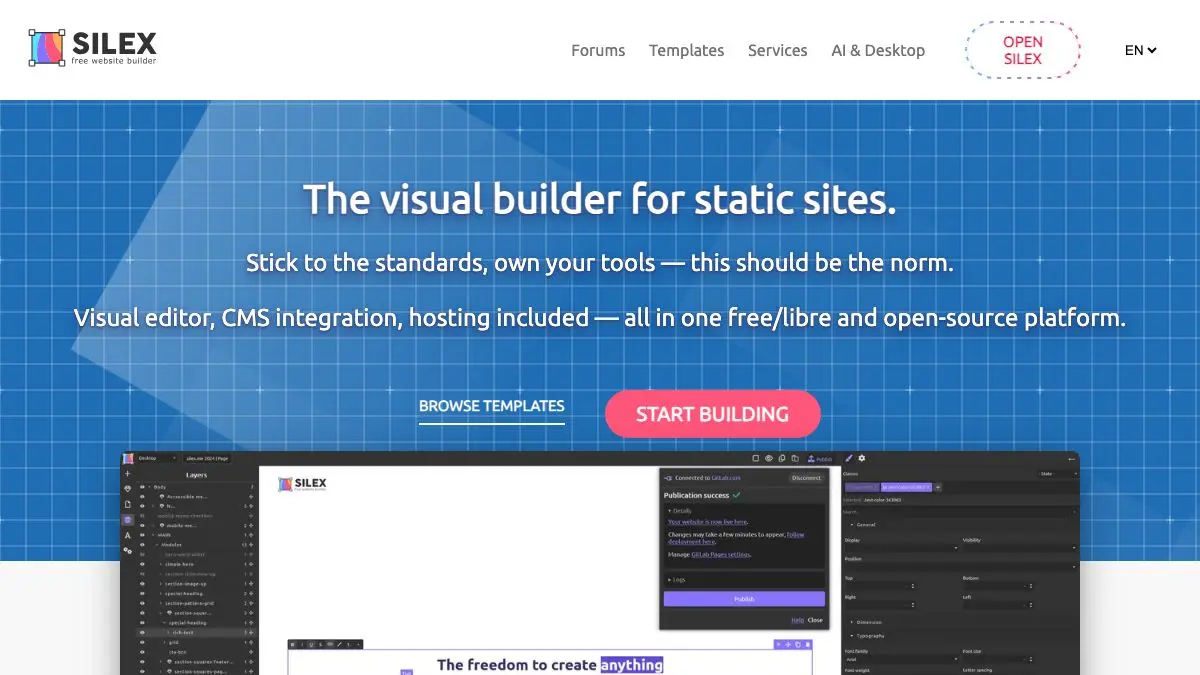Click the plus add-class button beside class tags

click(x=937, y=487)
